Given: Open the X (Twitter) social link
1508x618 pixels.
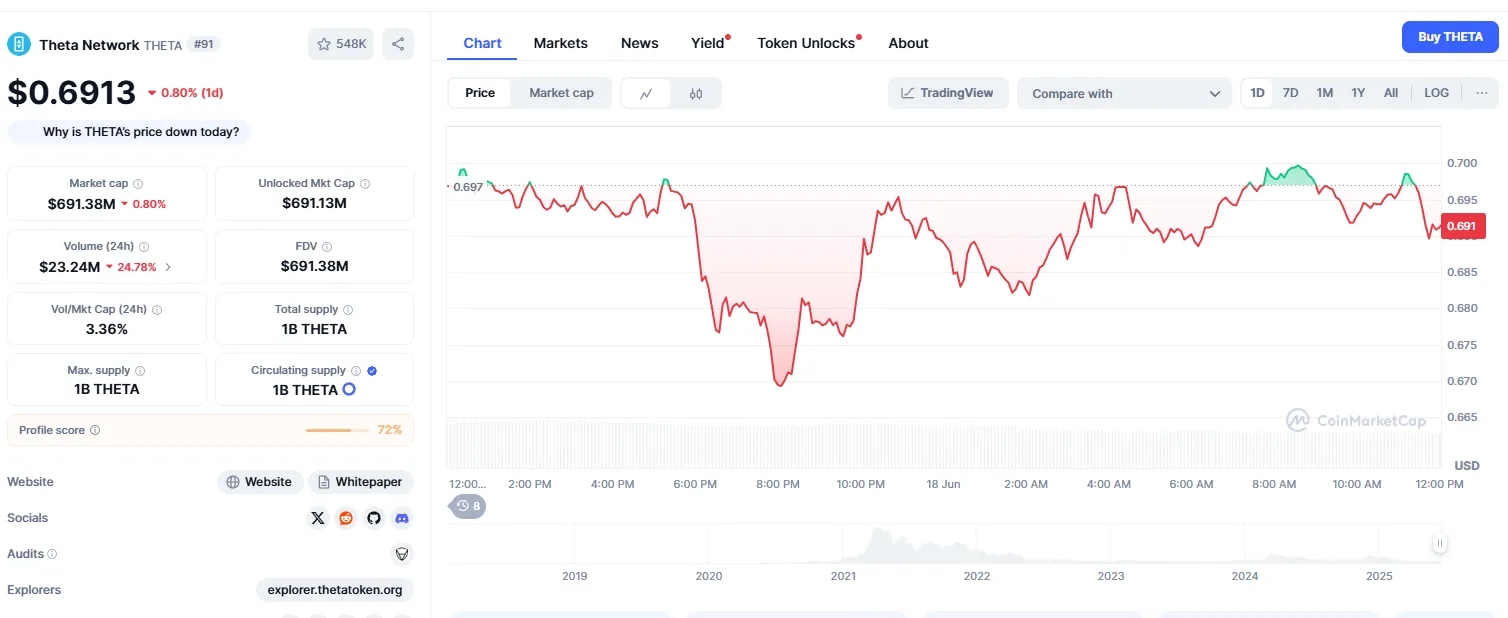Looking at the screenshot, I should coord(318,518).
